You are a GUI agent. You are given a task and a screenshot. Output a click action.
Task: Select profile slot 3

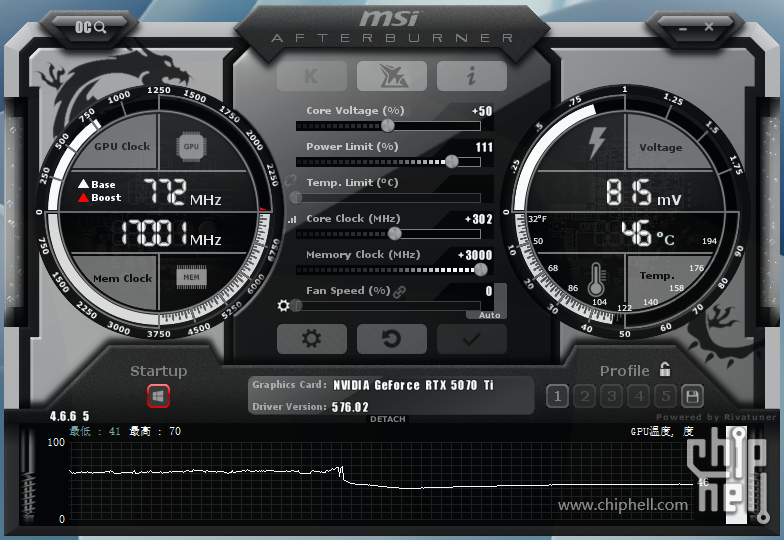(x=612, y=396)
